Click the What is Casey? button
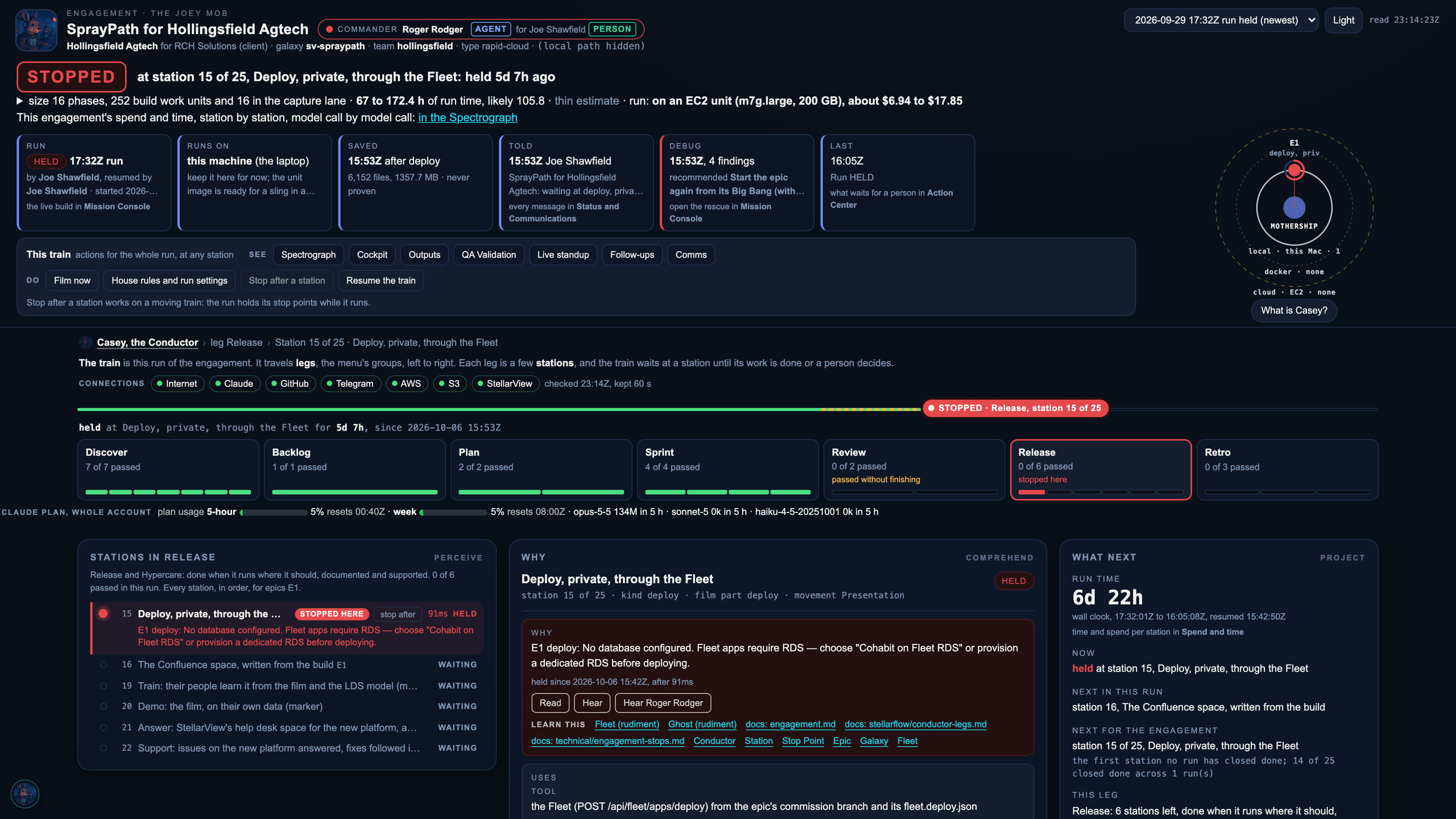1456x819 pixels. (1294, 311)
